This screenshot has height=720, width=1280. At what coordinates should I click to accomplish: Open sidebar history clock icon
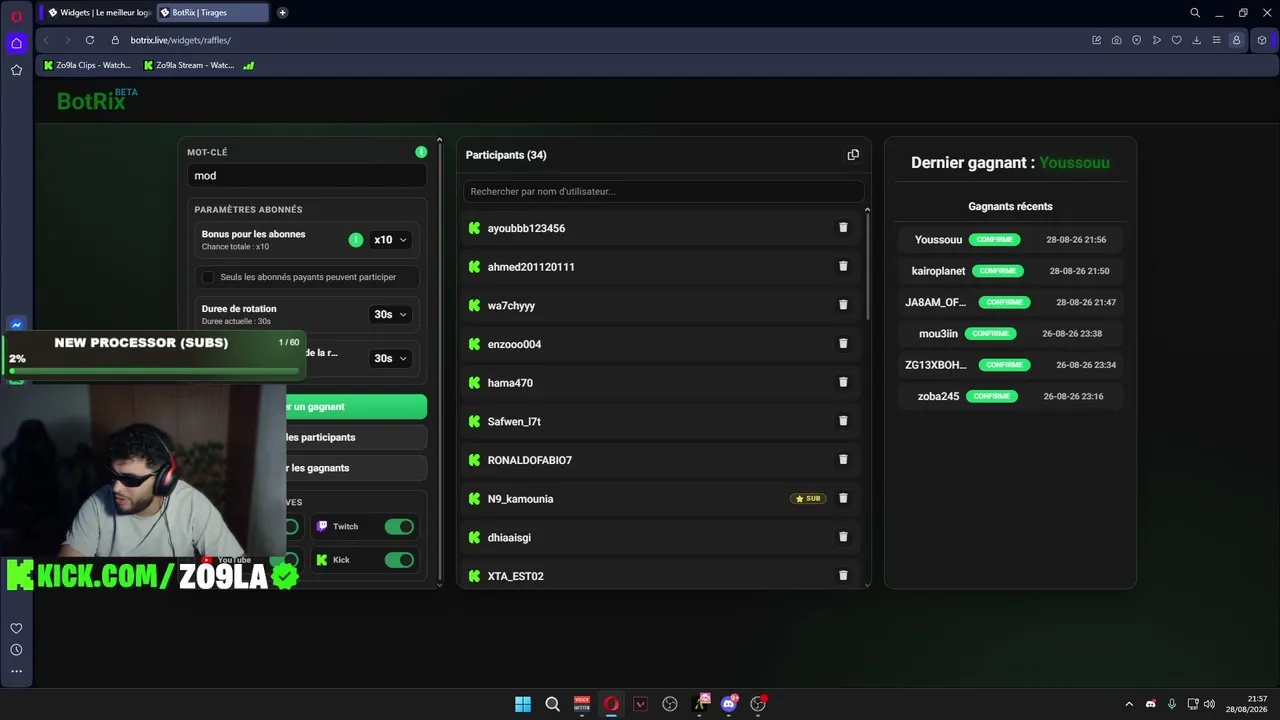coord(16,650)
